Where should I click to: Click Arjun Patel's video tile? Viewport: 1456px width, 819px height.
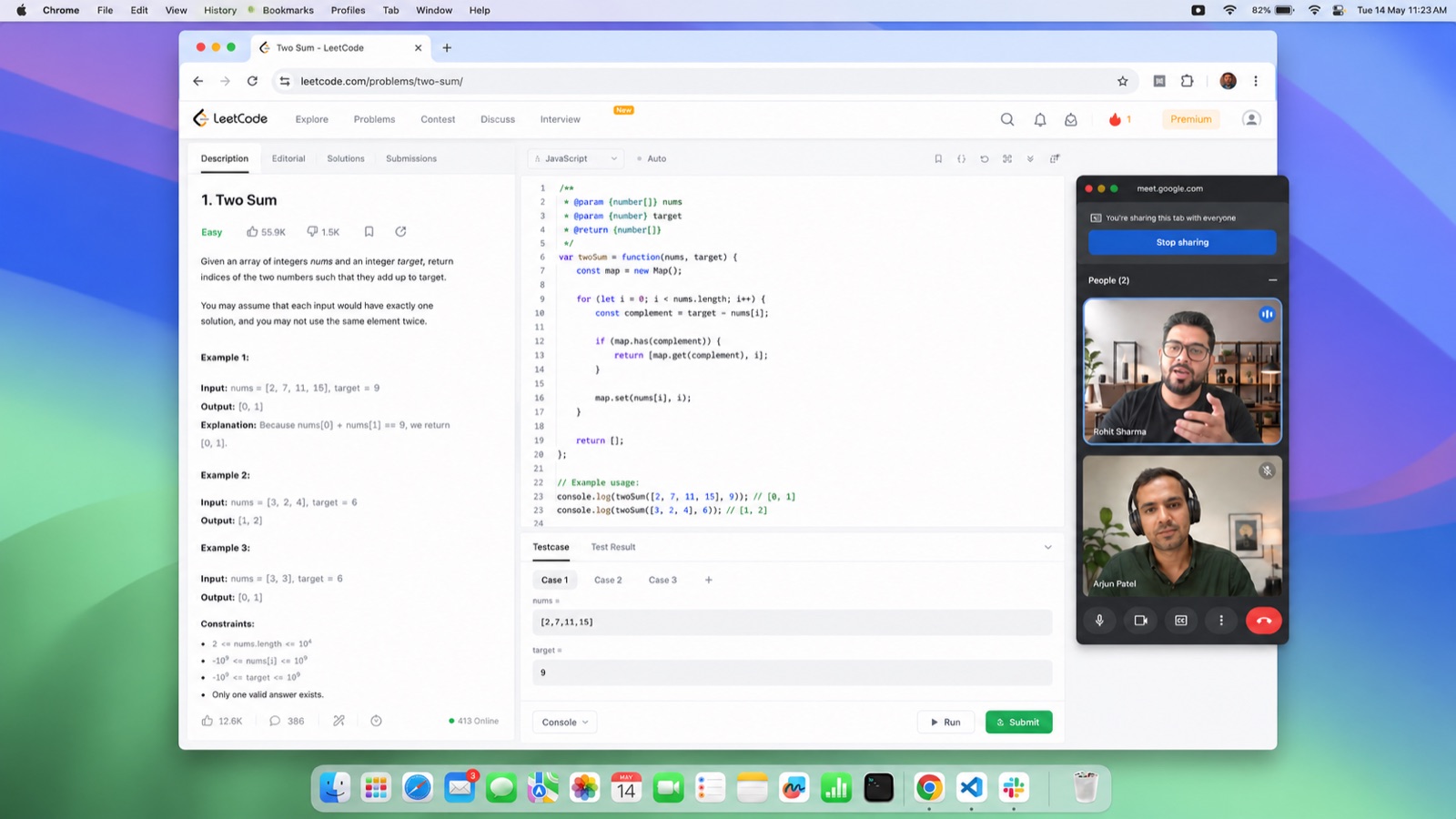point(1182,526)
